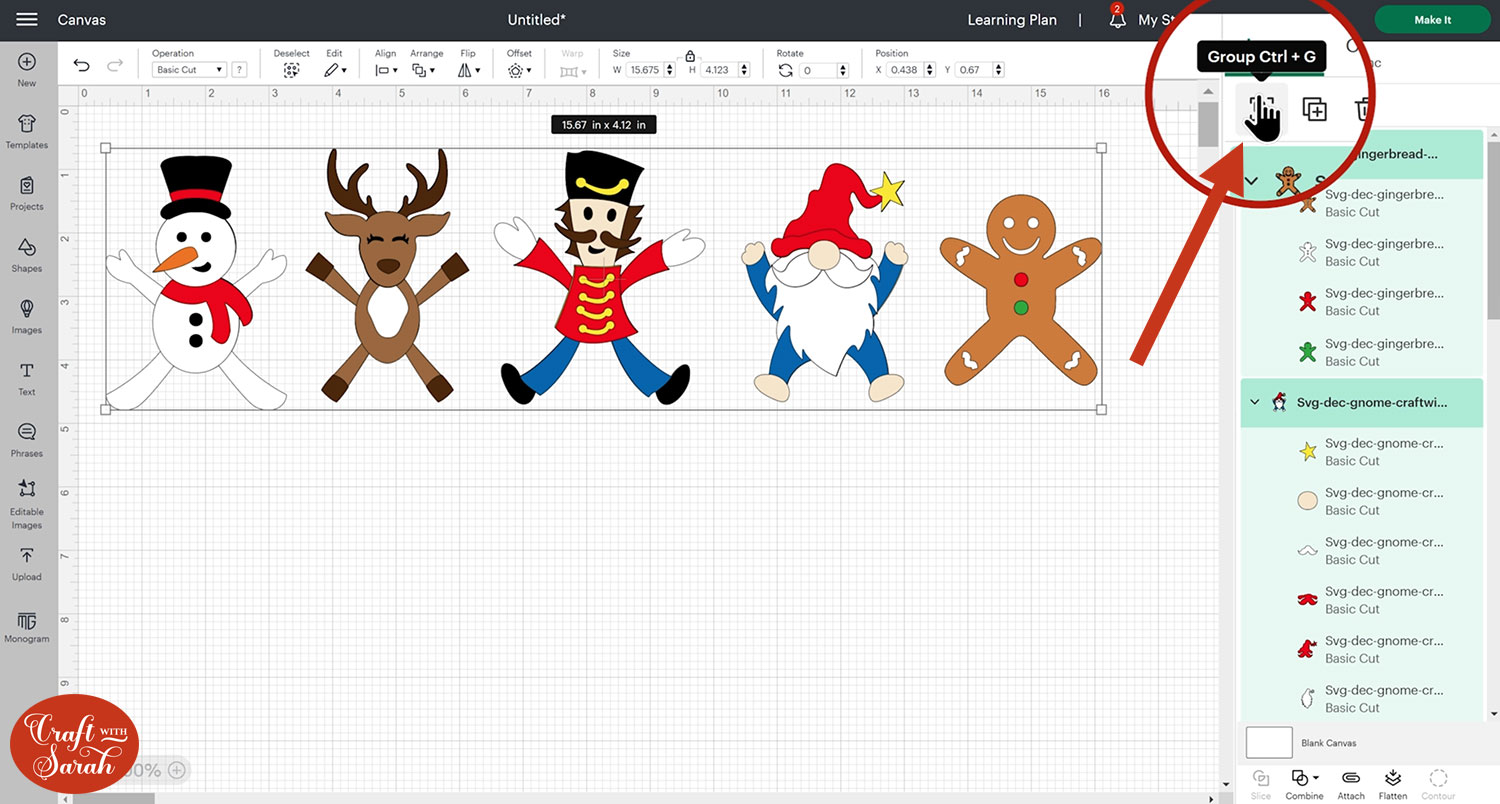Open the Combine dropdown
Screen dimensions: 1500x804
pos(1304,783)
